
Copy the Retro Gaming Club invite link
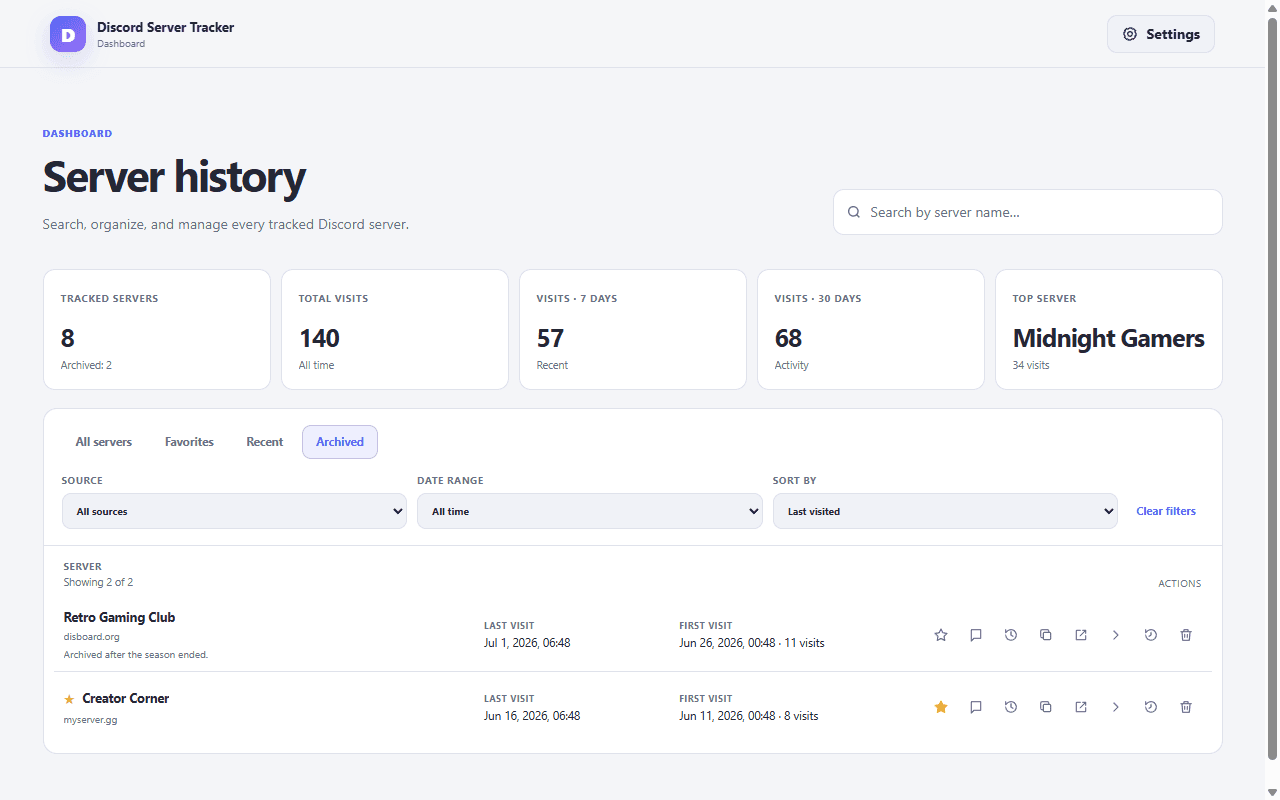point(1046,635)
